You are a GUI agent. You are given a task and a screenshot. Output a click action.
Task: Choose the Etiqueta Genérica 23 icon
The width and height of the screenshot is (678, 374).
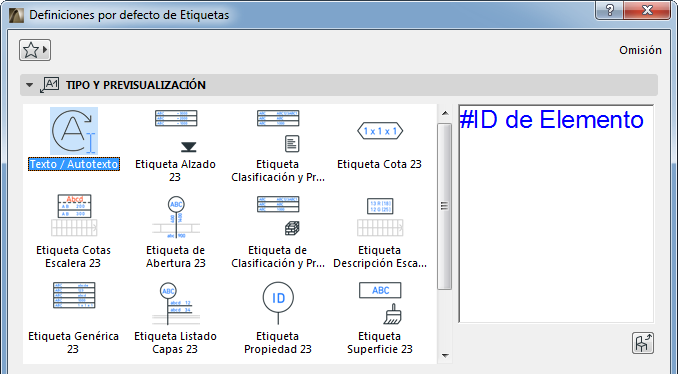pos(74,295)
